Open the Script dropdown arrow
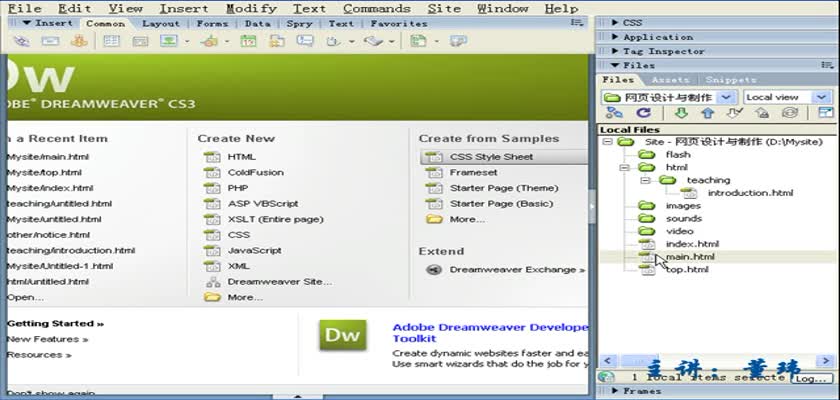 [x=392, y=41]
